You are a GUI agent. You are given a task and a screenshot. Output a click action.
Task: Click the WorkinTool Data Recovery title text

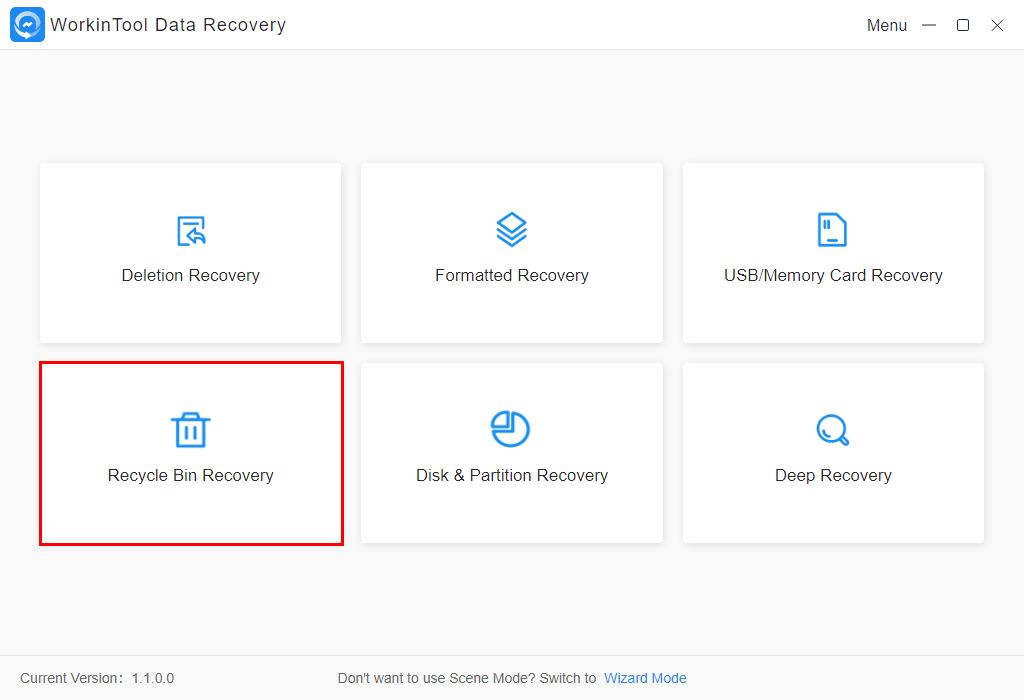(x=168, y=25)
